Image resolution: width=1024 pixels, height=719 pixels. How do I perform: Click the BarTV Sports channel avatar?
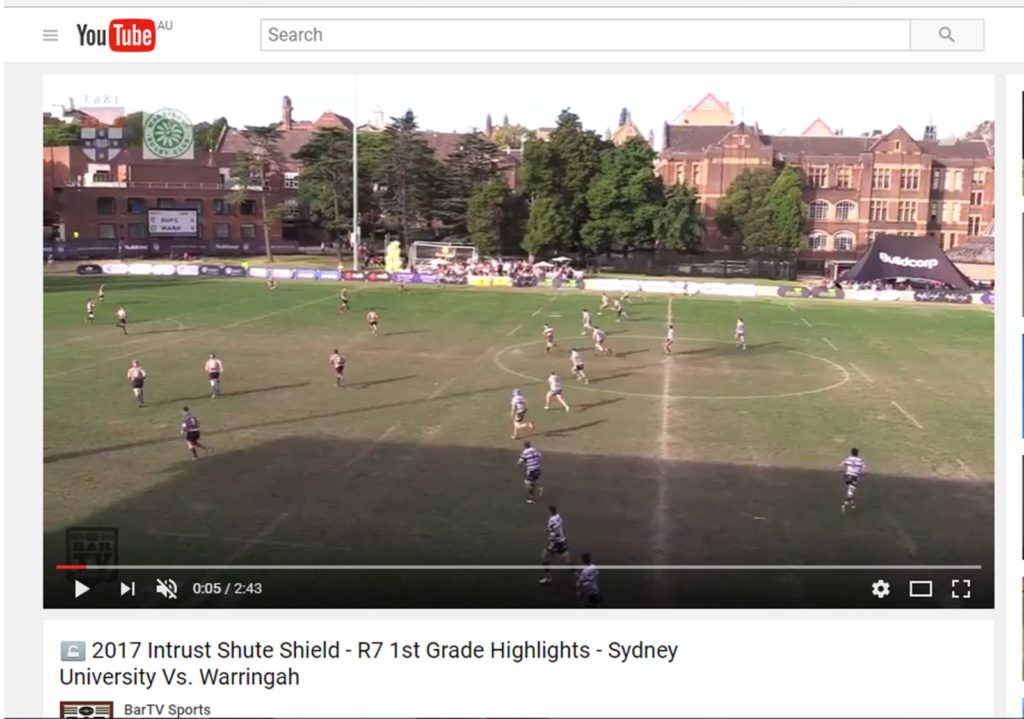pyautogui.click(x=86, y=711)
